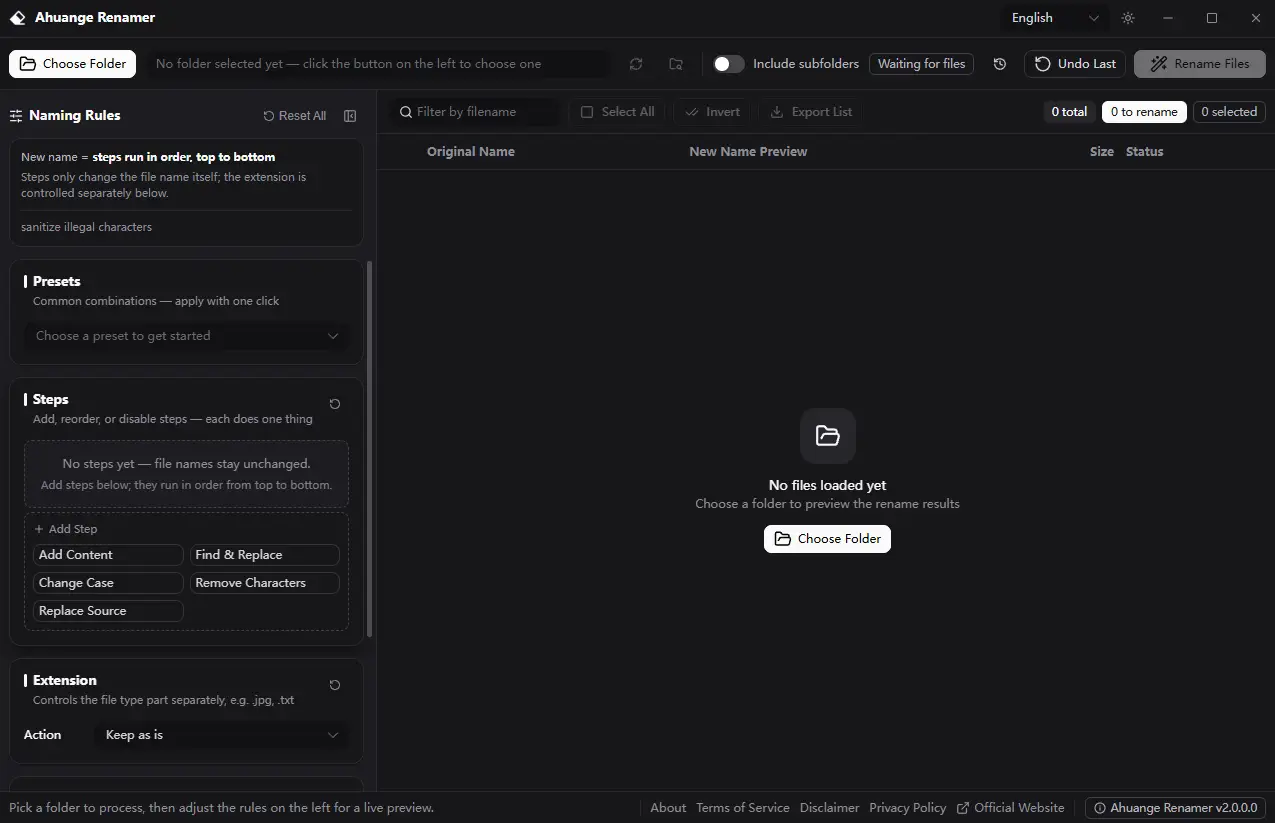Click the left panel vertical scrollbar
Screen dimensions: 1275x823
click(370, 449)
